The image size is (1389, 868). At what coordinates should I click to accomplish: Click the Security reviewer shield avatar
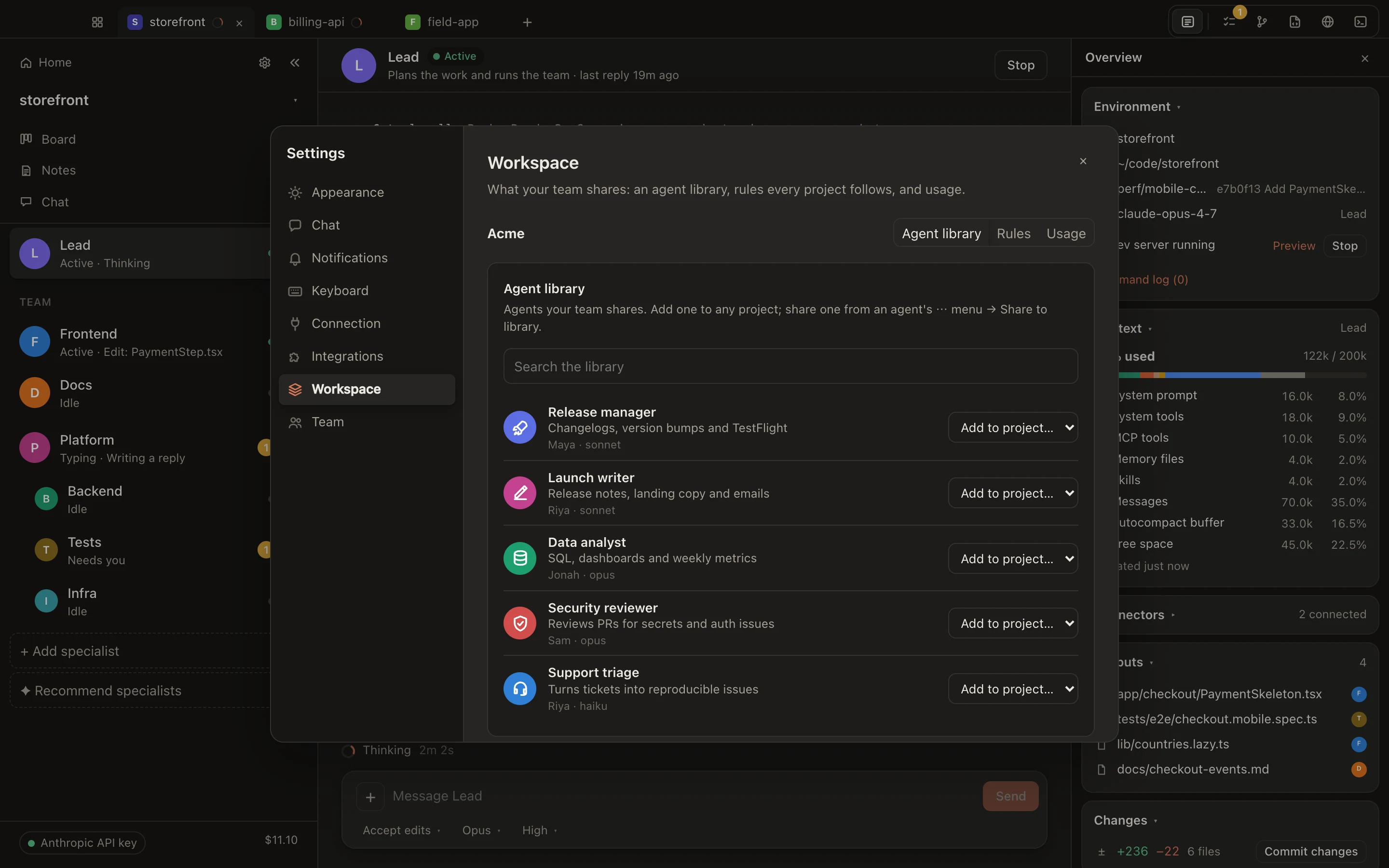[x=519, y=623]
